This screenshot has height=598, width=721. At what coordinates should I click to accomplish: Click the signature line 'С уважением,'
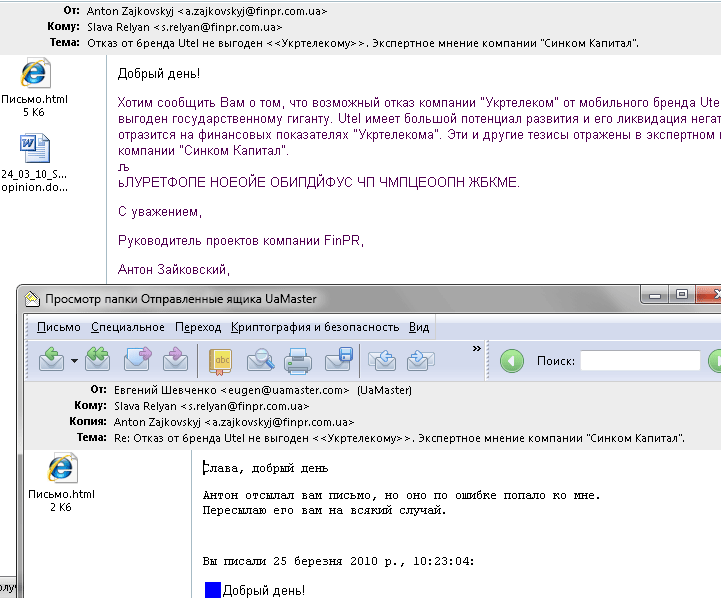[x=160, y=212]
